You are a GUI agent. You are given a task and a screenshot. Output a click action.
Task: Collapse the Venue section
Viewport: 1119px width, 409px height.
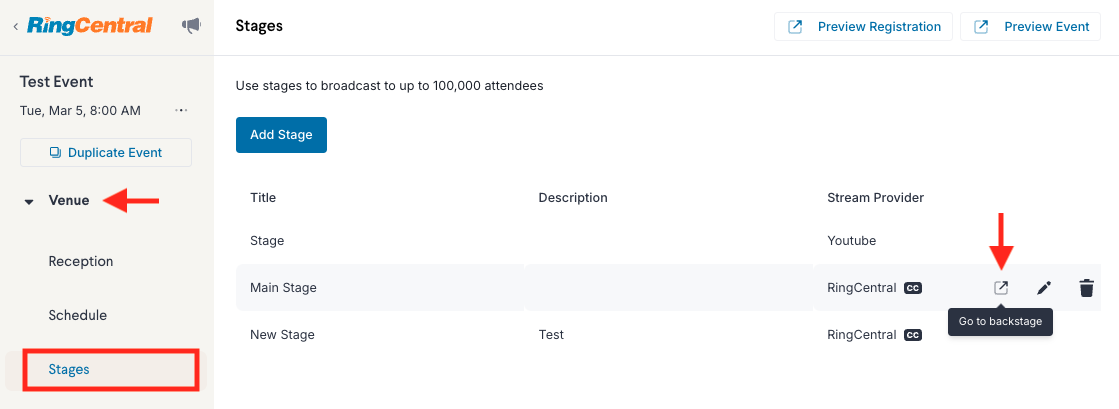(29, 201)
